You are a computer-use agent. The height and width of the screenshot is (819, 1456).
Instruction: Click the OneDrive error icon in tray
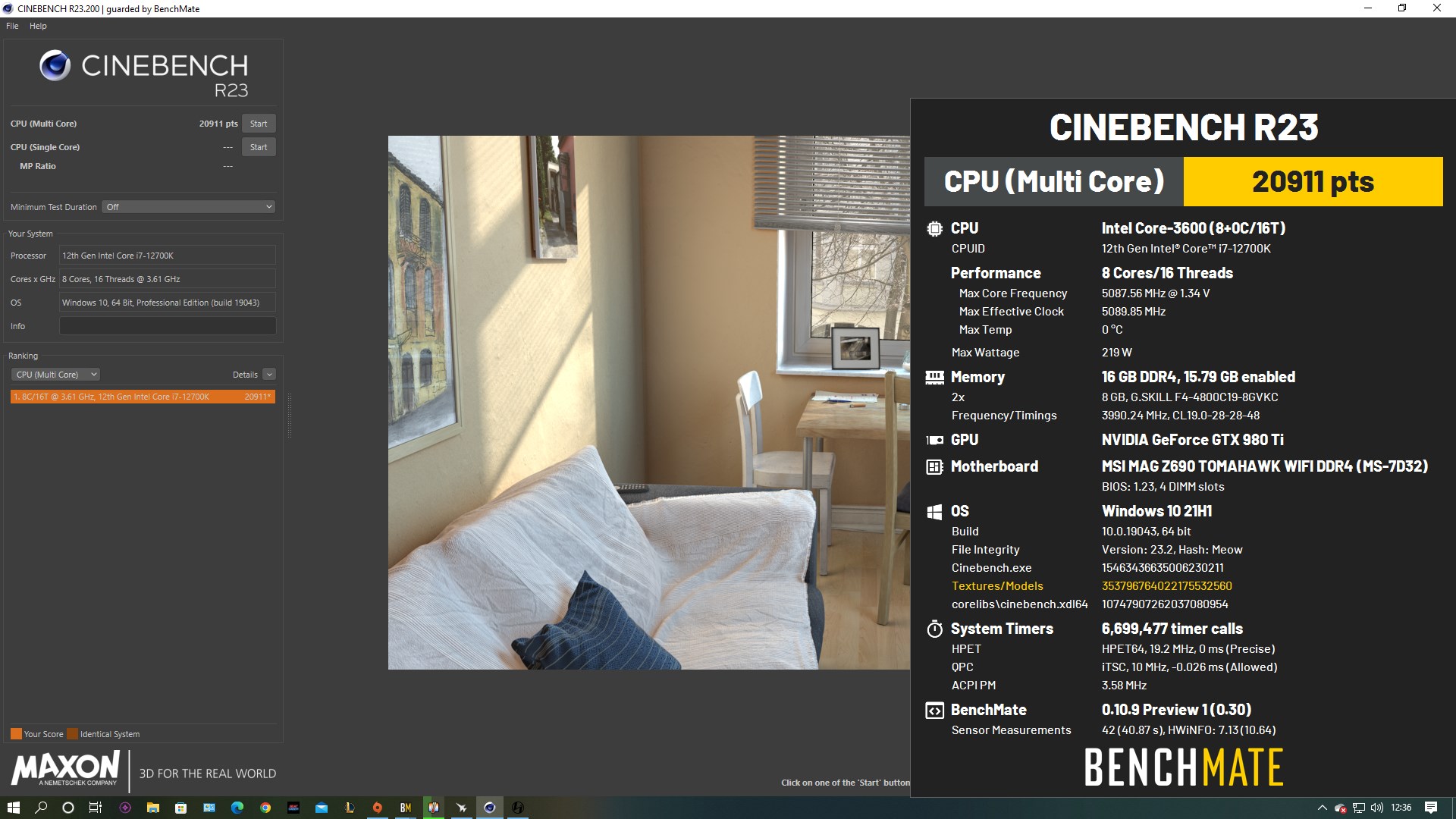(x=1340, y=808)
